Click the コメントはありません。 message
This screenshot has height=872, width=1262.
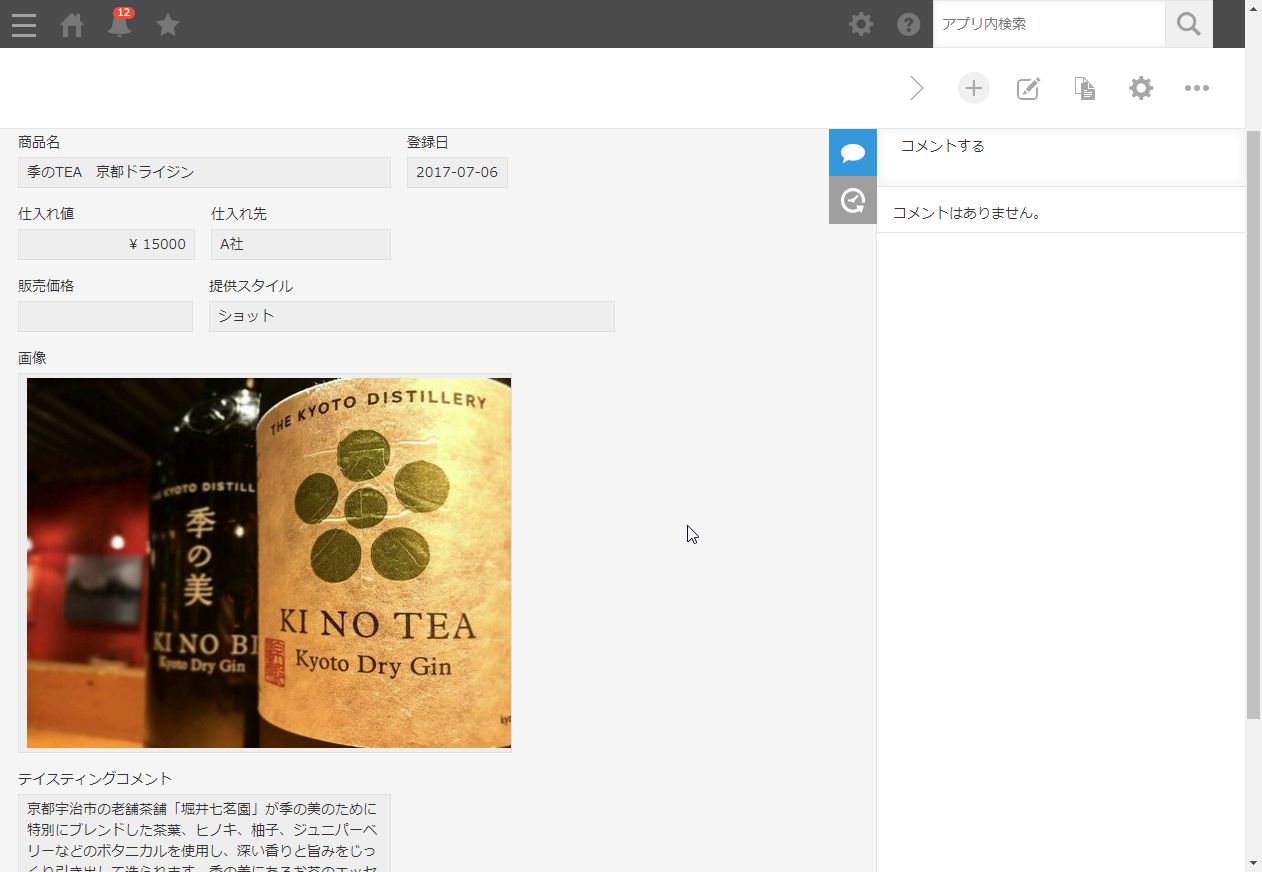pyautogui.click(x=967, y=213)
